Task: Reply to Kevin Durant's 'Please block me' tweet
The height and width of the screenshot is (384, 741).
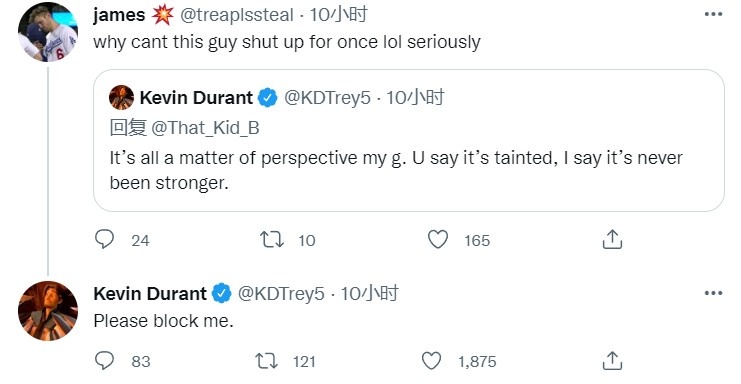Action: [x=104, y=361]
